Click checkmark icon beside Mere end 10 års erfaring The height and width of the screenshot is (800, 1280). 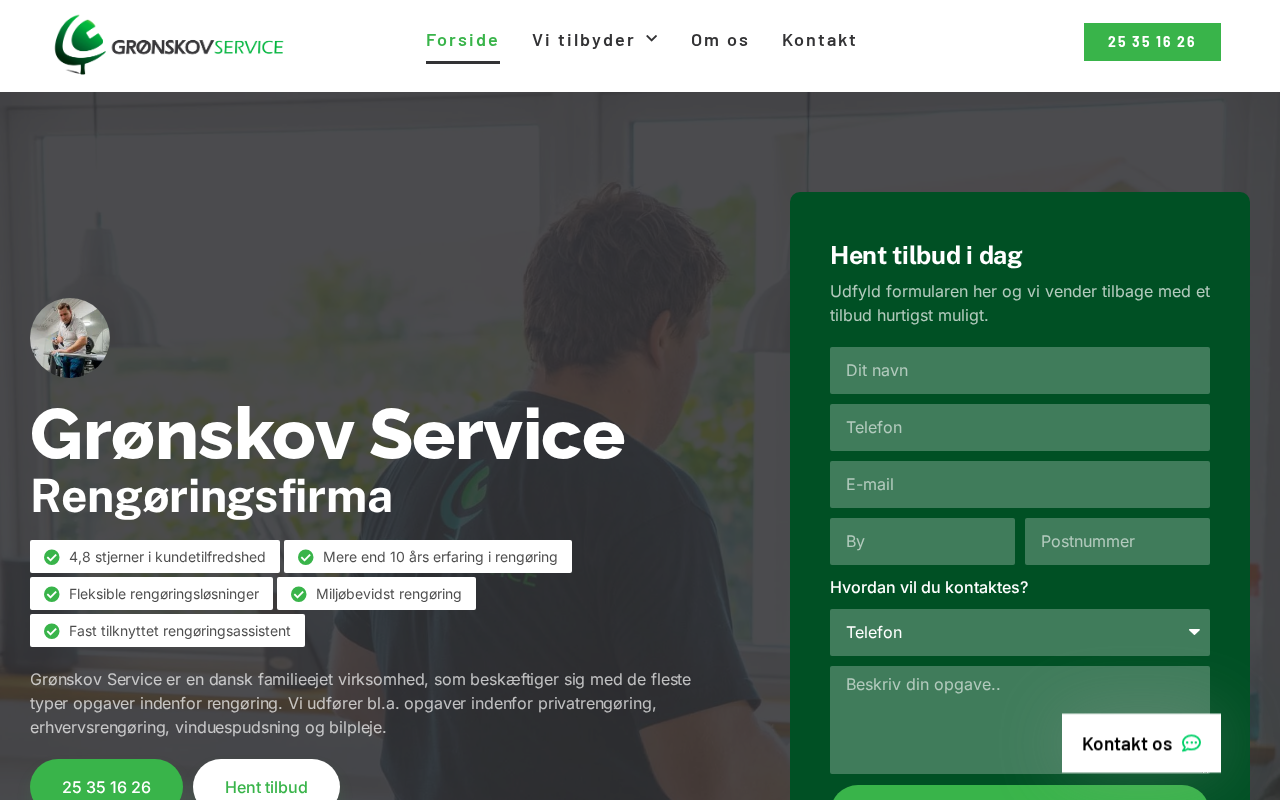pyautogui.click(x=306, y=557)
